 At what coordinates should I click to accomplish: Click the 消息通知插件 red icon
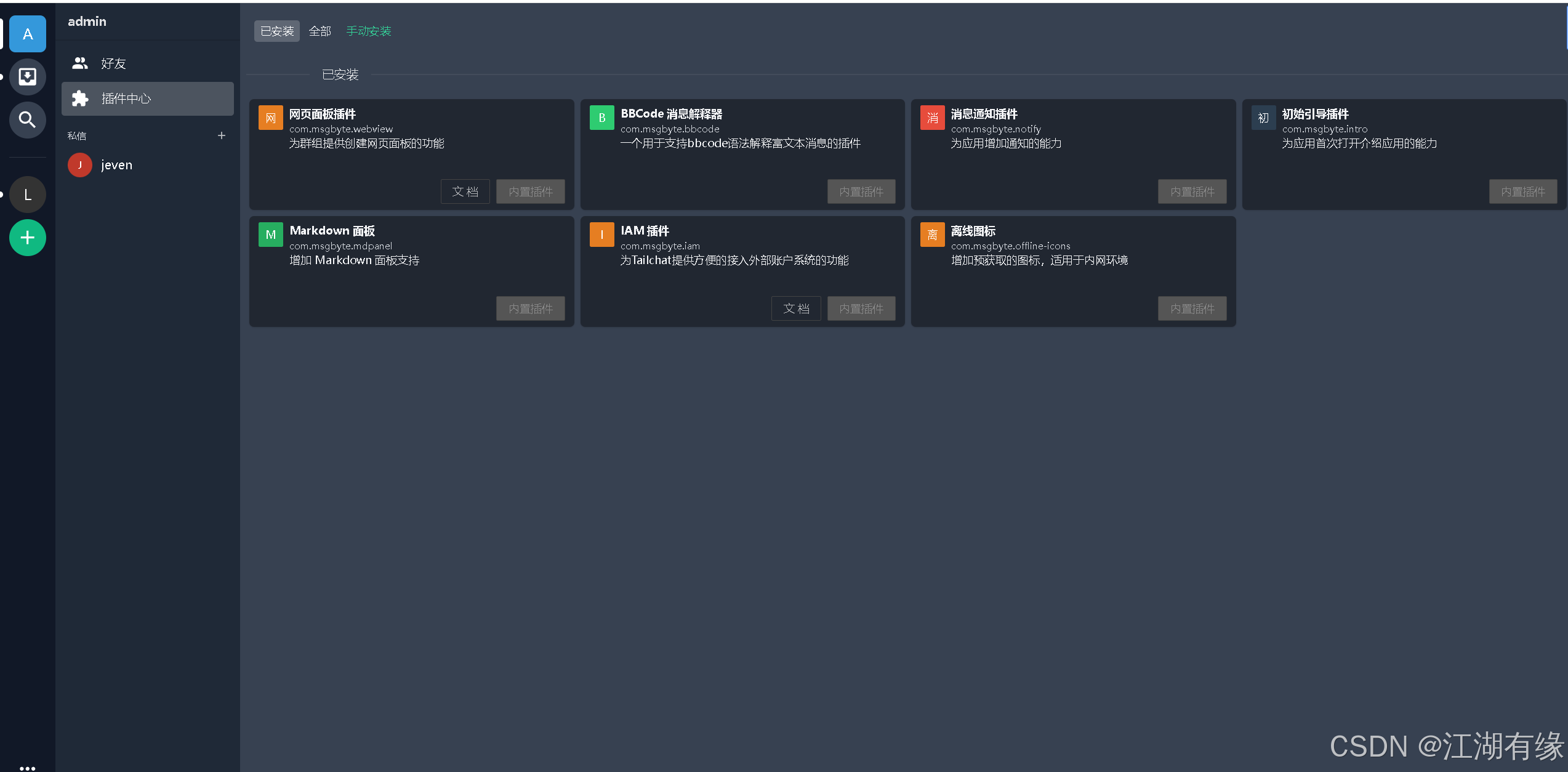[932, 118]
